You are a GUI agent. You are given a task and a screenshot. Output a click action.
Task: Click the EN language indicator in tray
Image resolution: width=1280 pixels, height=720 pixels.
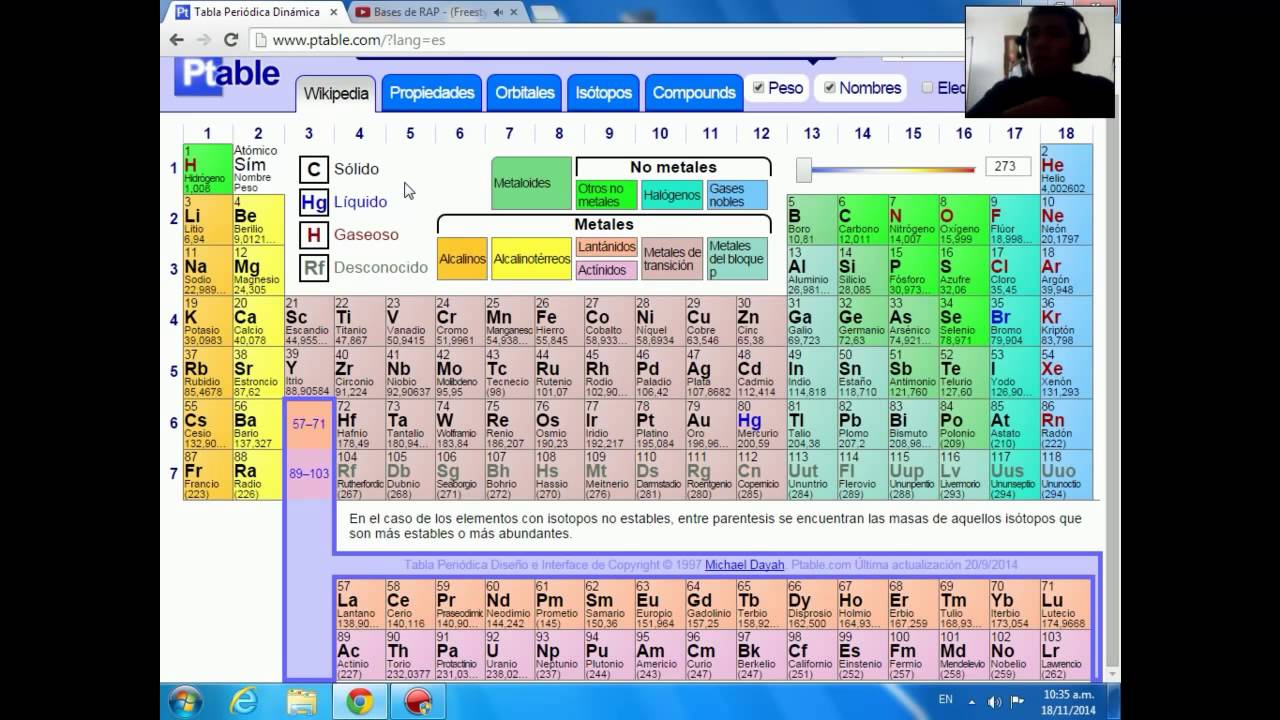tap(945, 700)
